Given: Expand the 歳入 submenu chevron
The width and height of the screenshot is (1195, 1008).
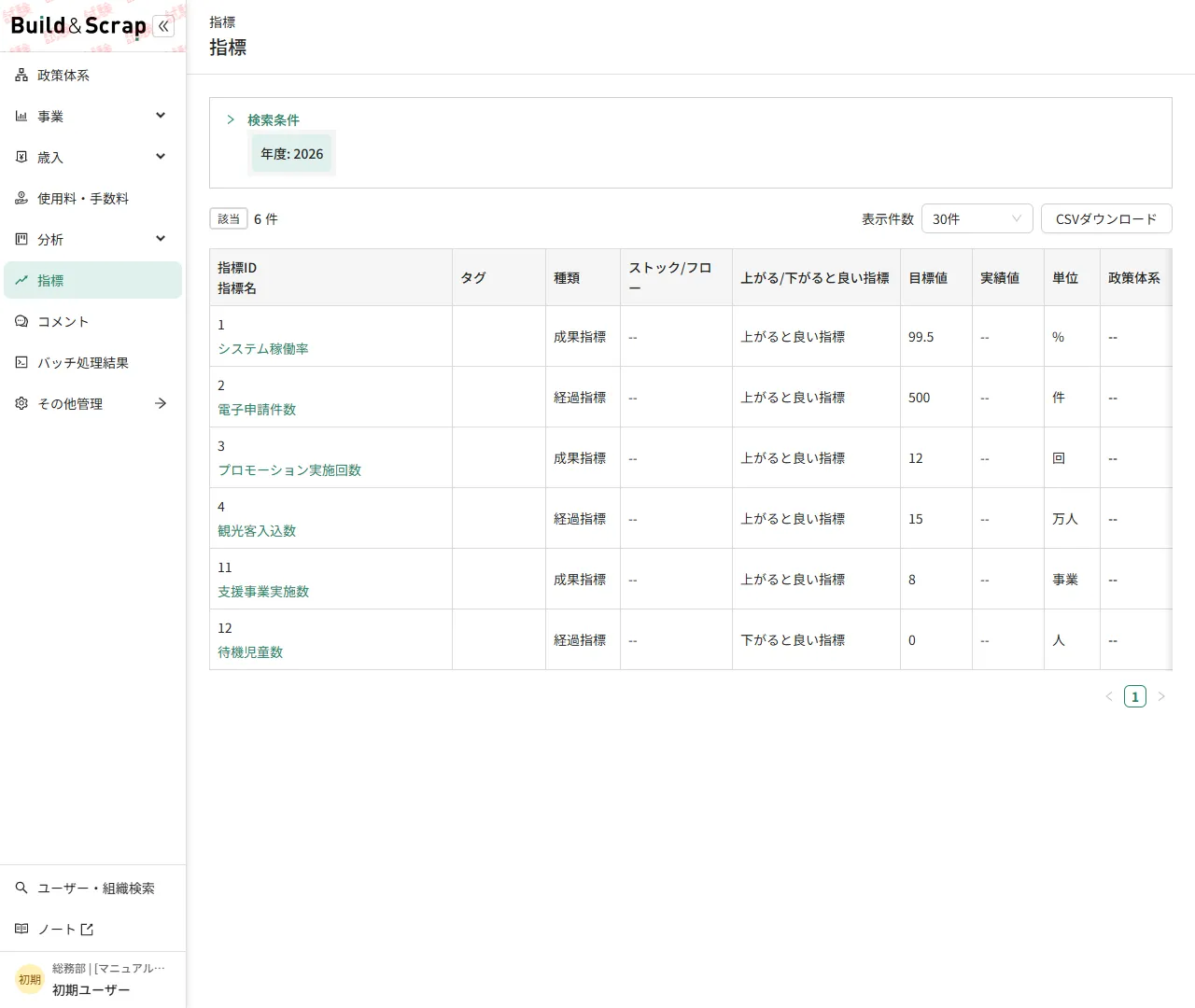Looking at the screenshot, I should click(x=161, y=157).
